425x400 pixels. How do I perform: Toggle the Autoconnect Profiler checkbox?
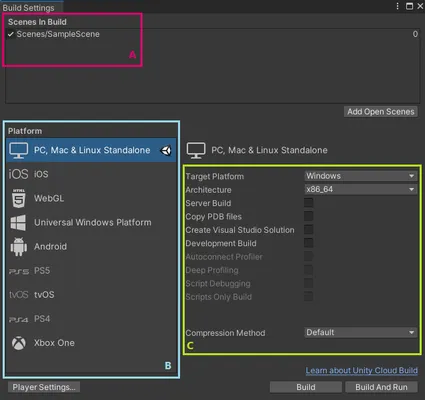pos(308,256)
